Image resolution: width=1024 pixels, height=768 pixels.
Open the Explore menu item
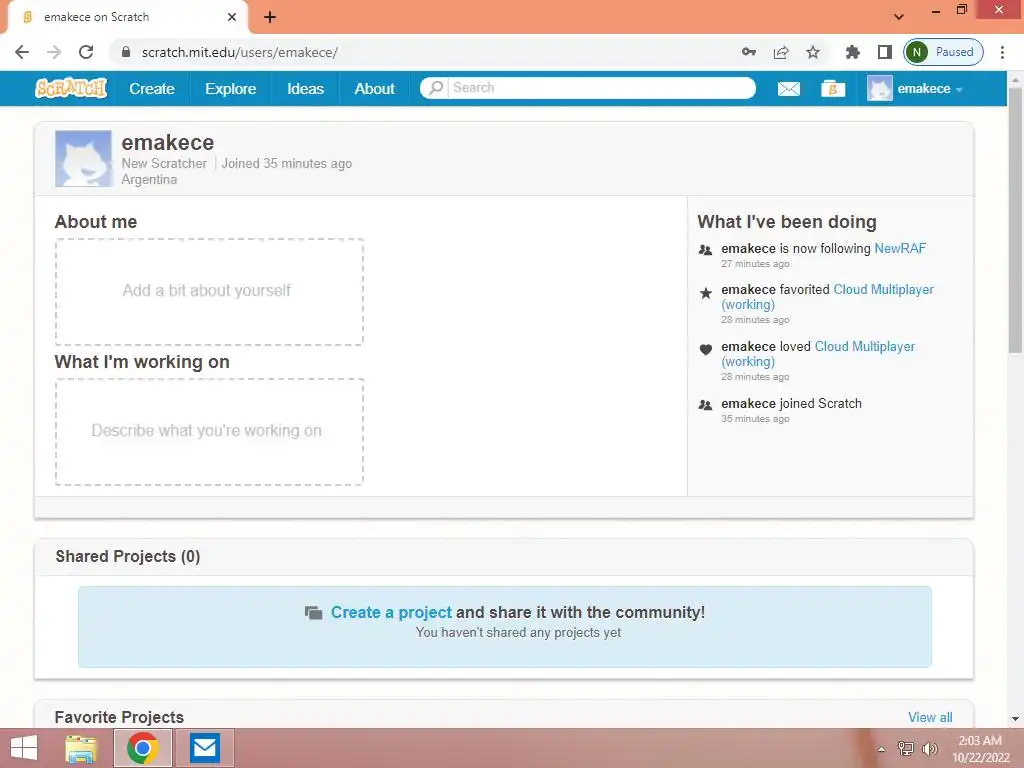(231, 89)
